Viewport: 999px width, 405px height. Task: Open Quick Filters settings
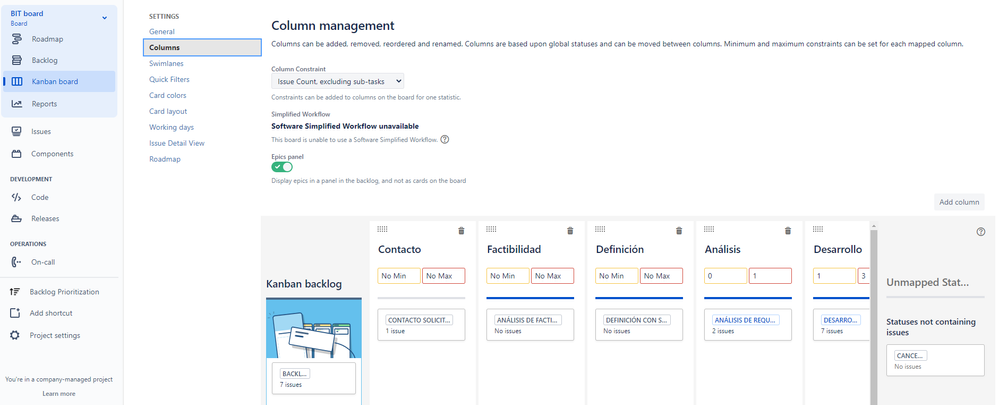169,80
